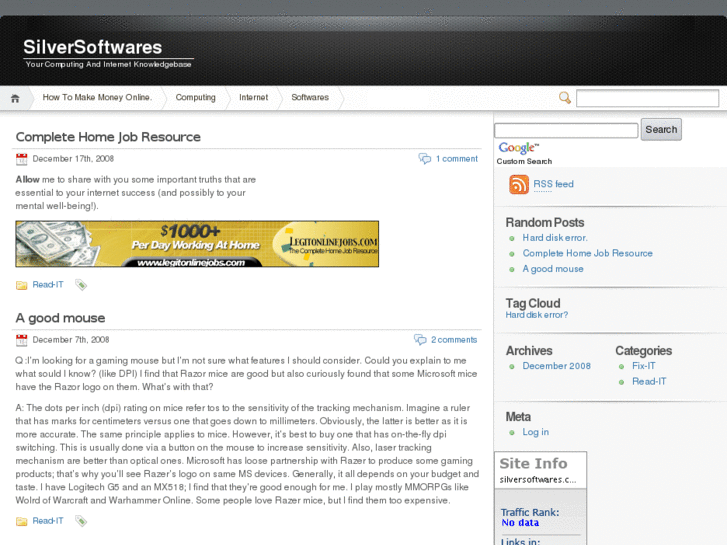The height and width of the screenshot is (545, 727).
Task: Click the Site Info widget header
Action: coord(533,463)
